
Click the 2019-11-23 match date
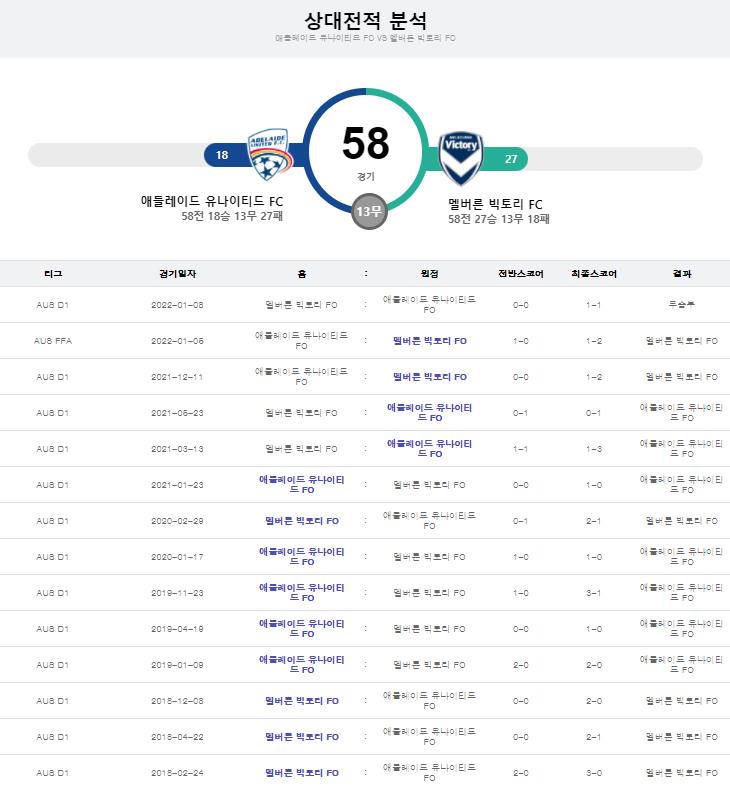click(177, 593)
